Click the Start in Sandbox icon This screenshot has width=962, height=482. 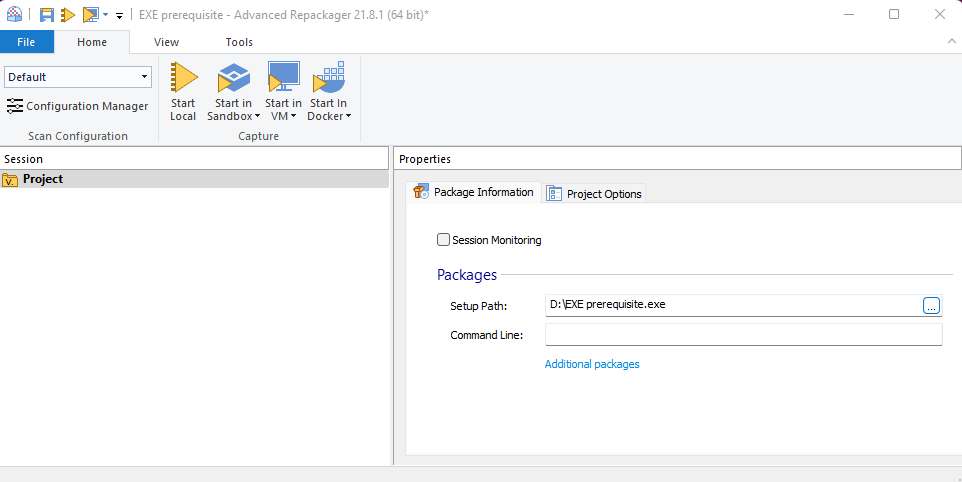(233, 78)
